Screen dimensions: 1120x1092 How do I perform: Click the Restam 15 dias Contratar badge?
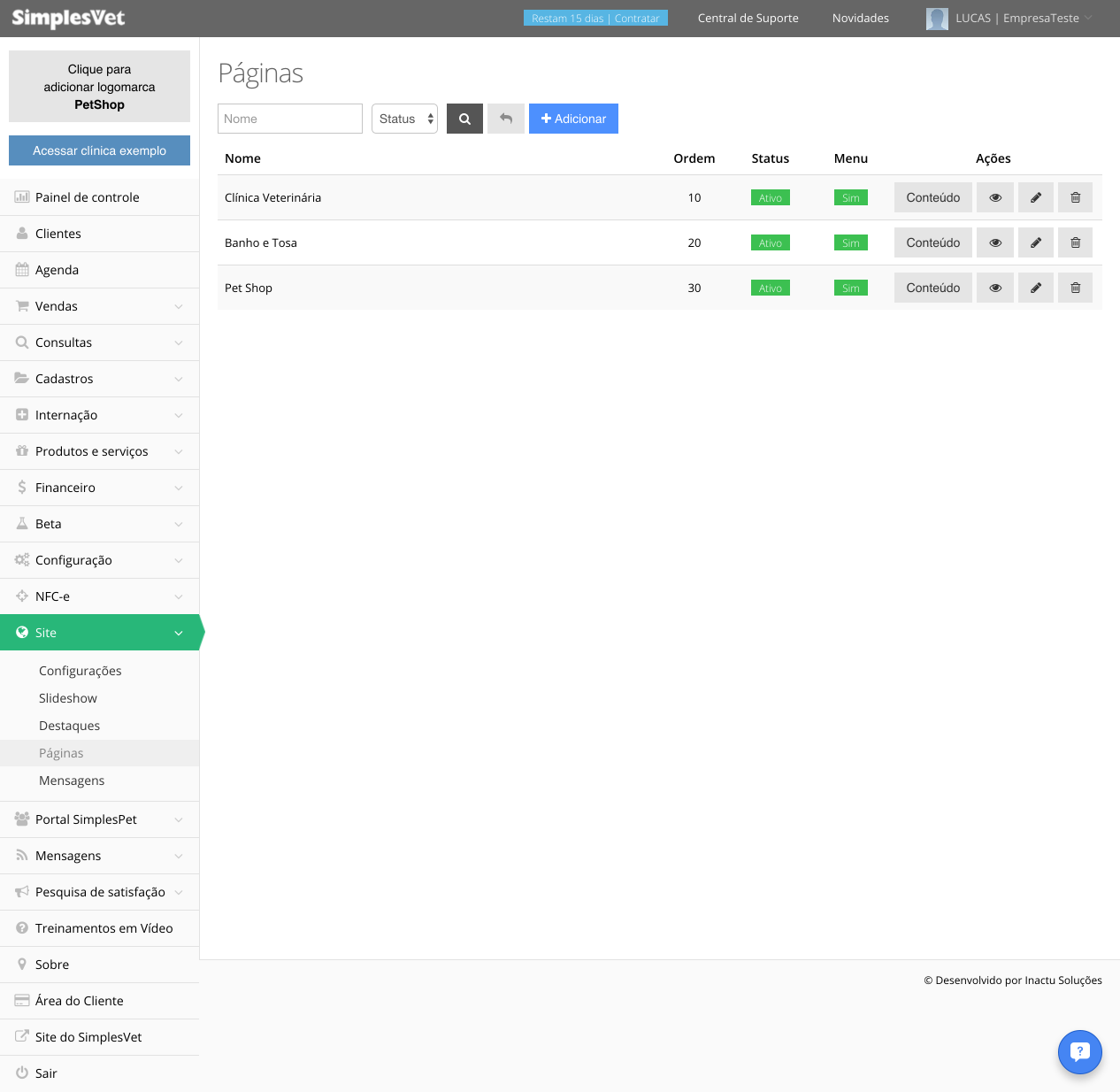(595, 19)
